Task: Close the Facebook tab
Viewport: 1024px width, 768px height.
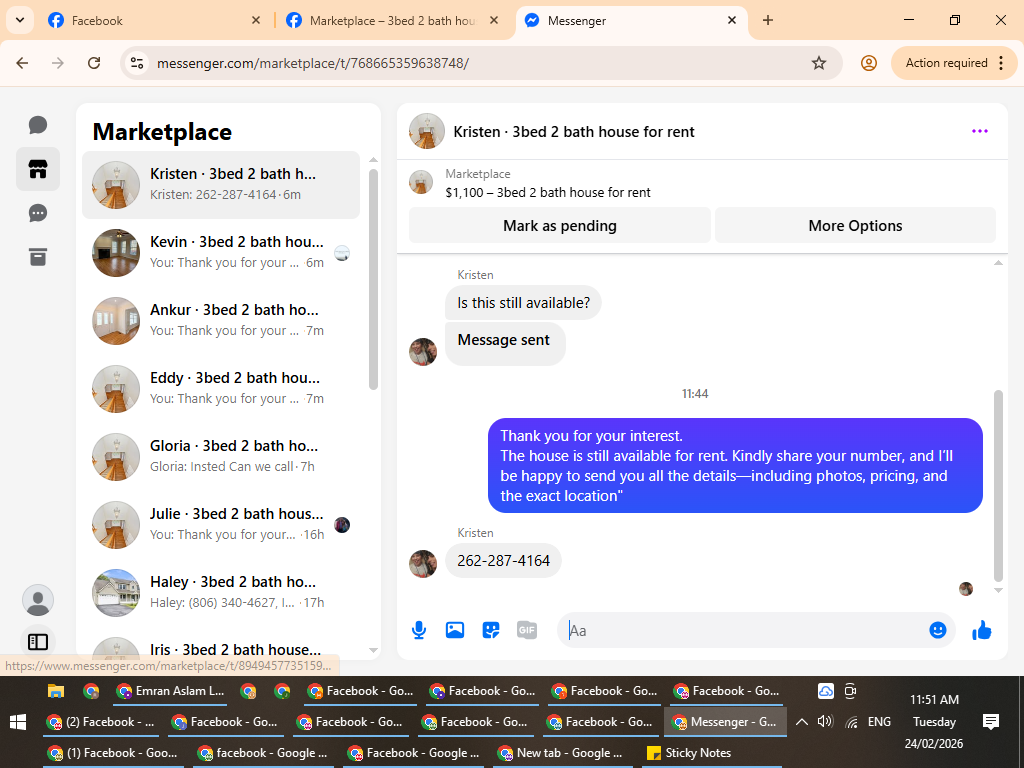Action: coord(256,20)
